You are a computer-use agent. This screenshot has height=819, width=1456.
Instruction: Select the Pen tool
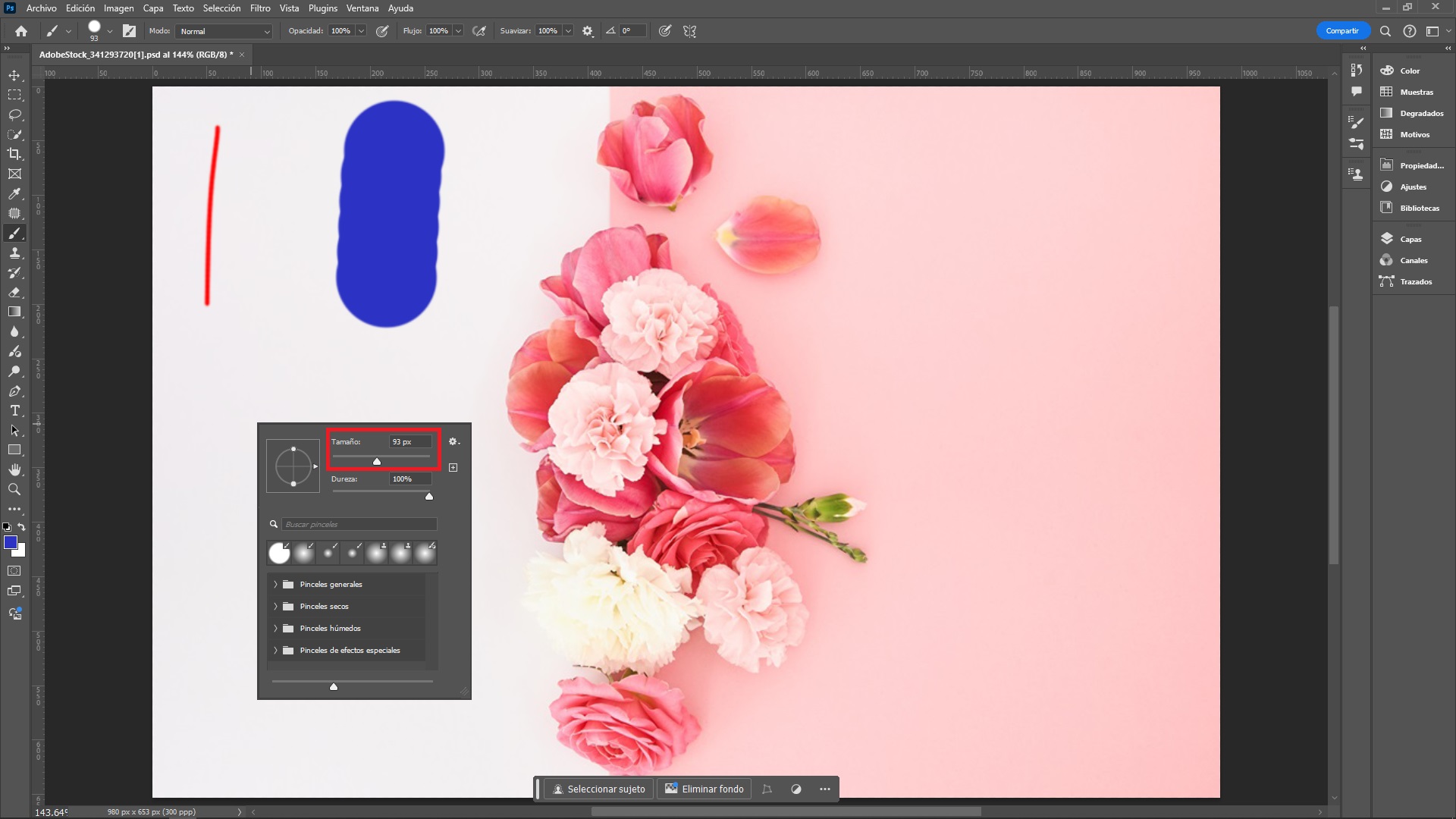(14, 391)
